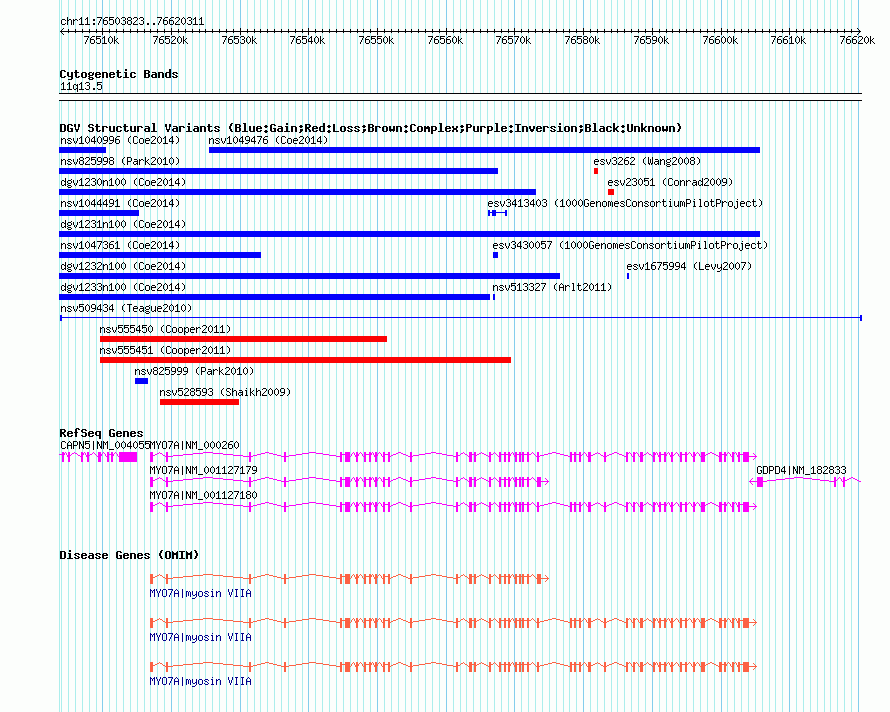
Task: Open the nsv825998 (Park2010) variant label
Action: click(120, 161)
